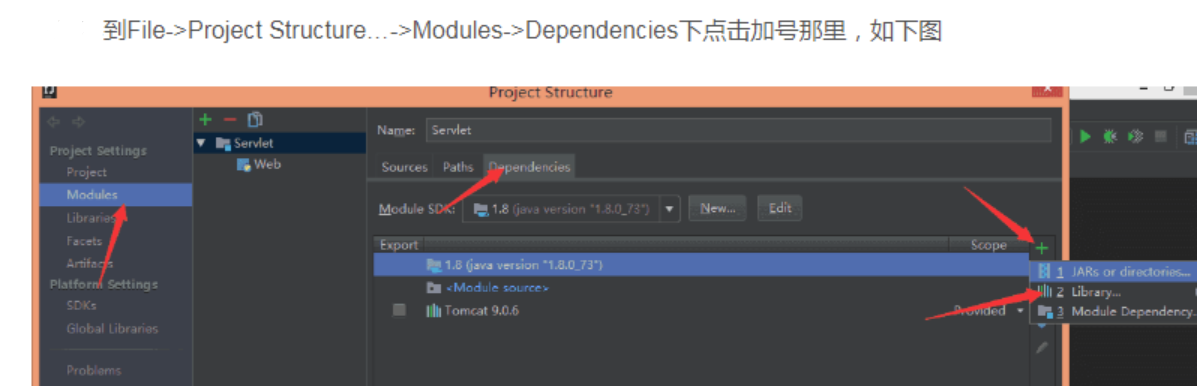
Task: Click the Edit SDK button
Action: point(780,209)
